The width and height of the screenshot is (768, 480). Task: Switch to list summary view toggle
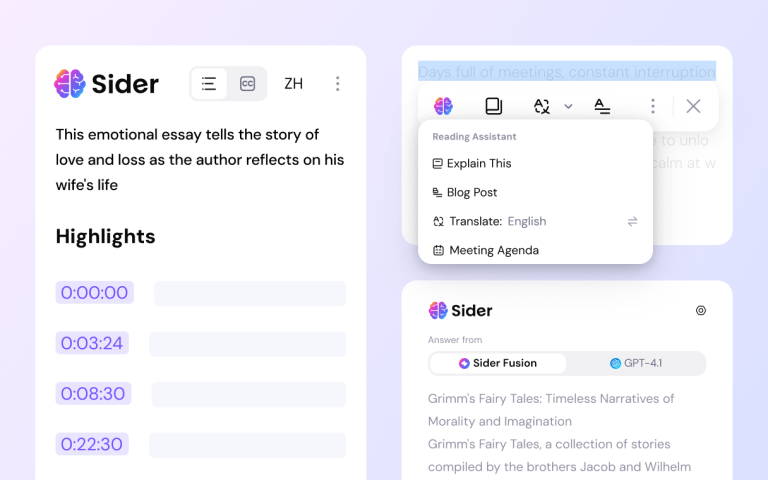[x=209, y=84]
